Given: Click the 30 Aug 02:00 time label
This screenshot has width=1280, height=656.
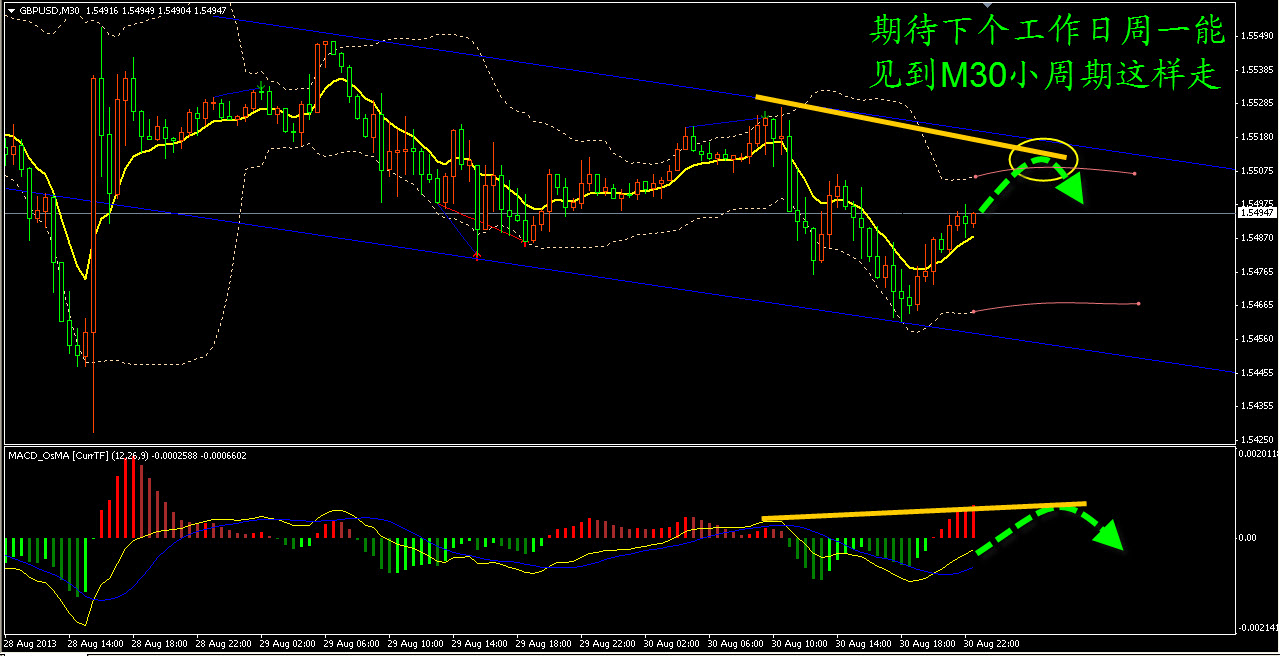Looking at the screenshot, I should 671,643.
